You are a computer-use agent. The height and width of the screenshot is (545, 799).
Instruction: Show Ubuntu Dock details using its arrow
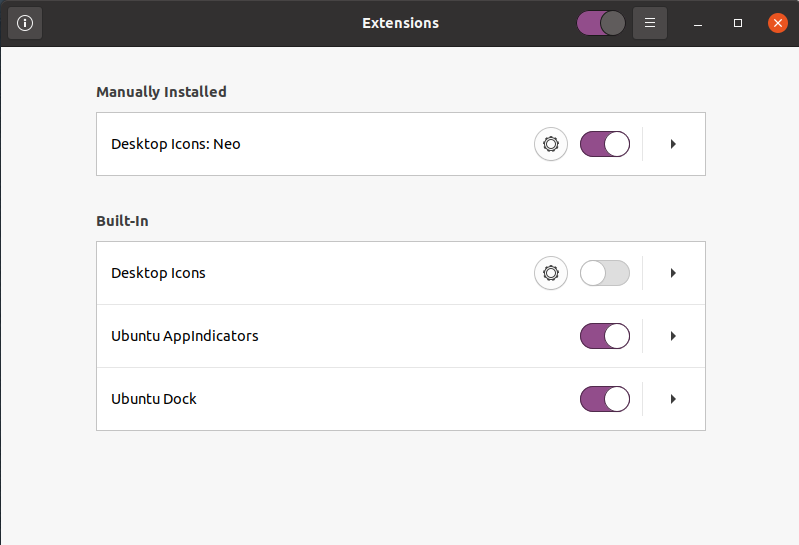click(673, 399)
